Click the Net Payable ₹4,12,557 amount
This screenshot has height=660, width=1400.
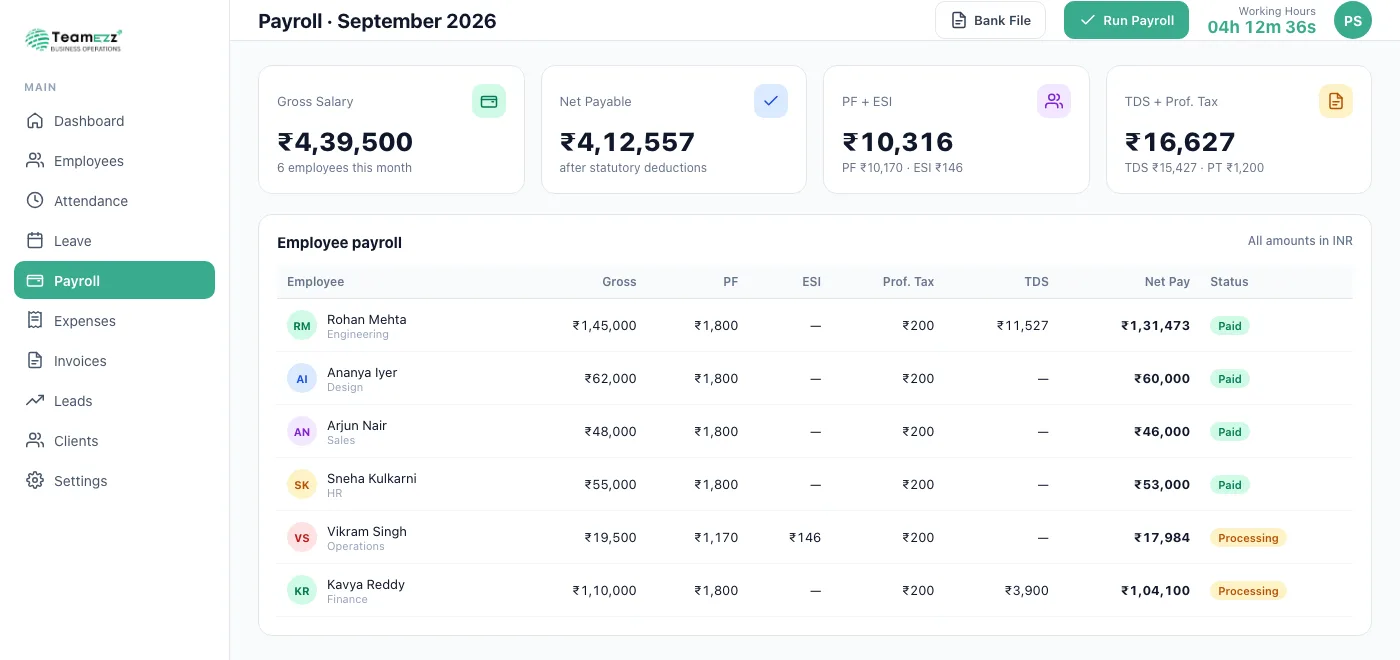coord(627,142)
